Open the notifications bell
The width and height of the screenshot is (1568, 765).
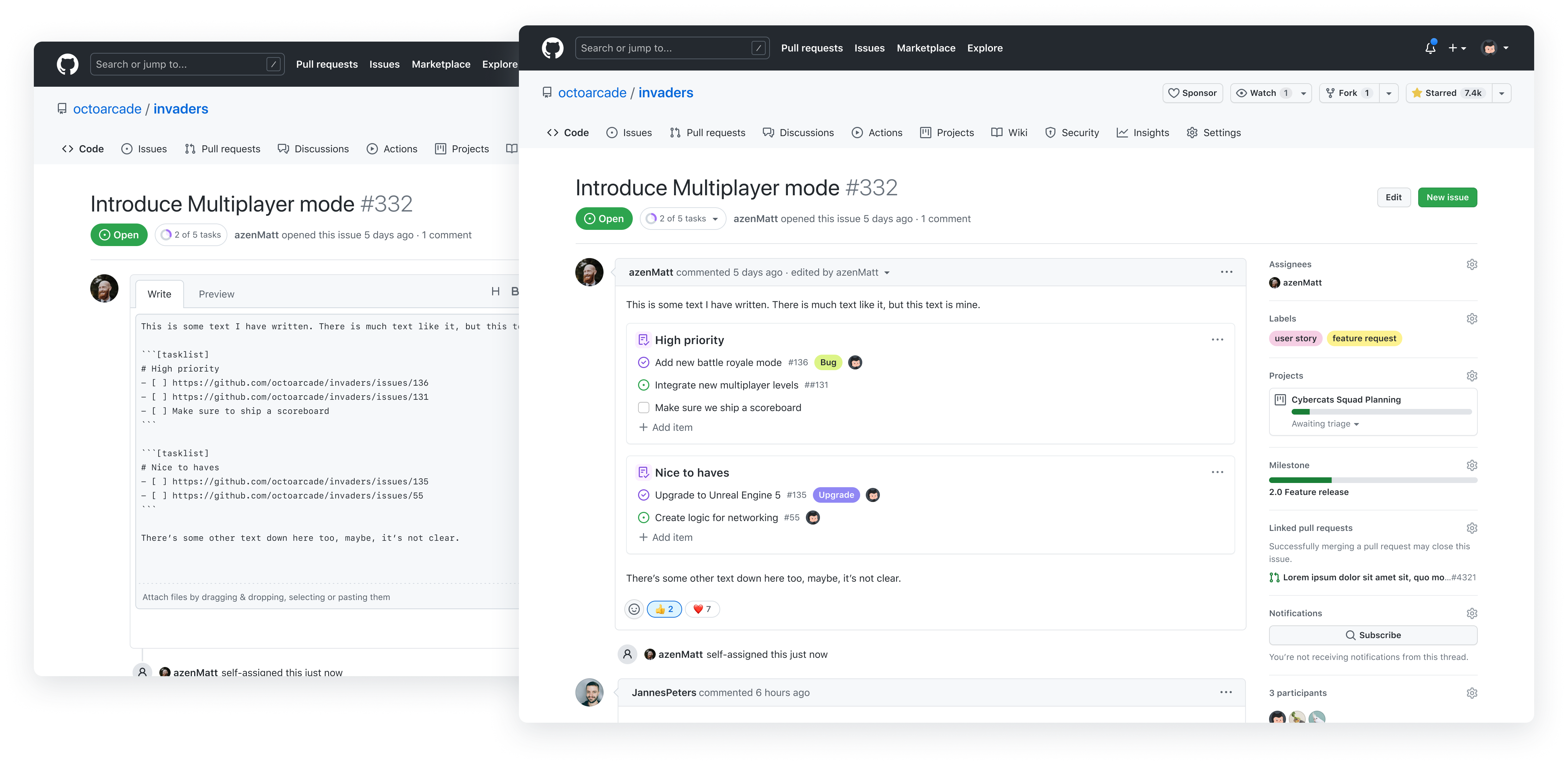coord(1430,48)
